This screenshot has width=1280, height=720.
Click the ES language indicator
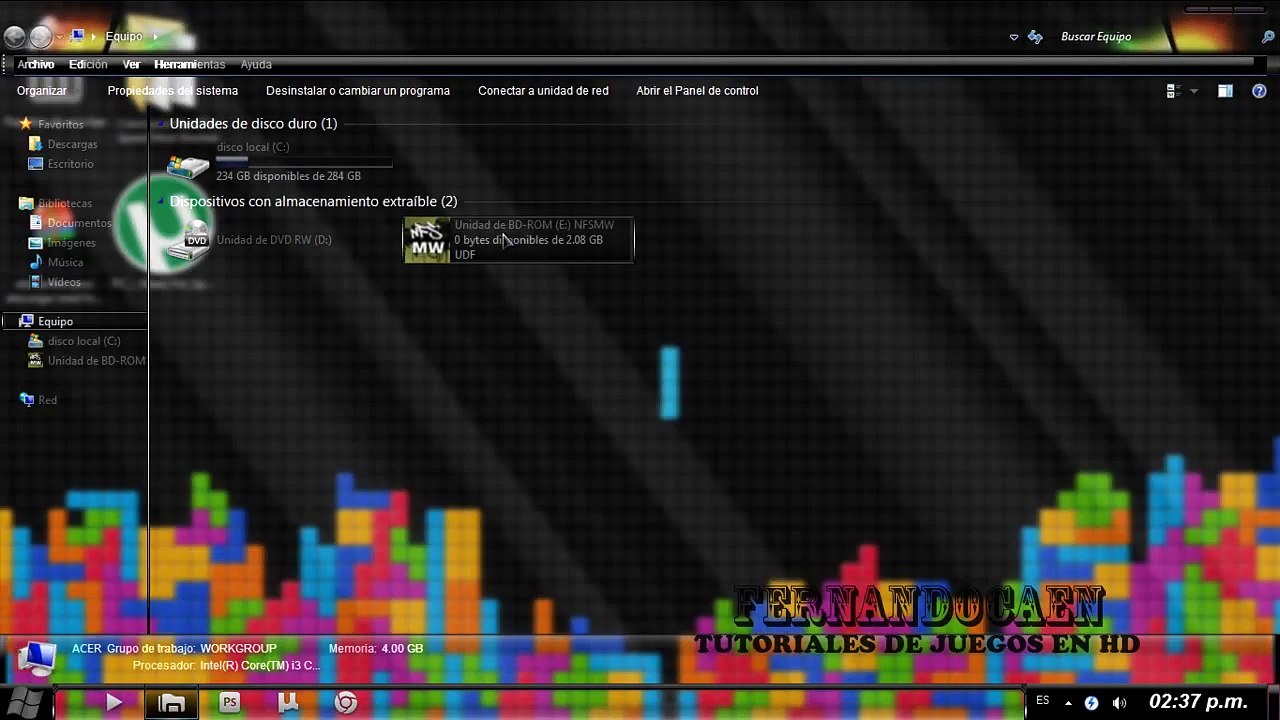[x=1043, y=701]
